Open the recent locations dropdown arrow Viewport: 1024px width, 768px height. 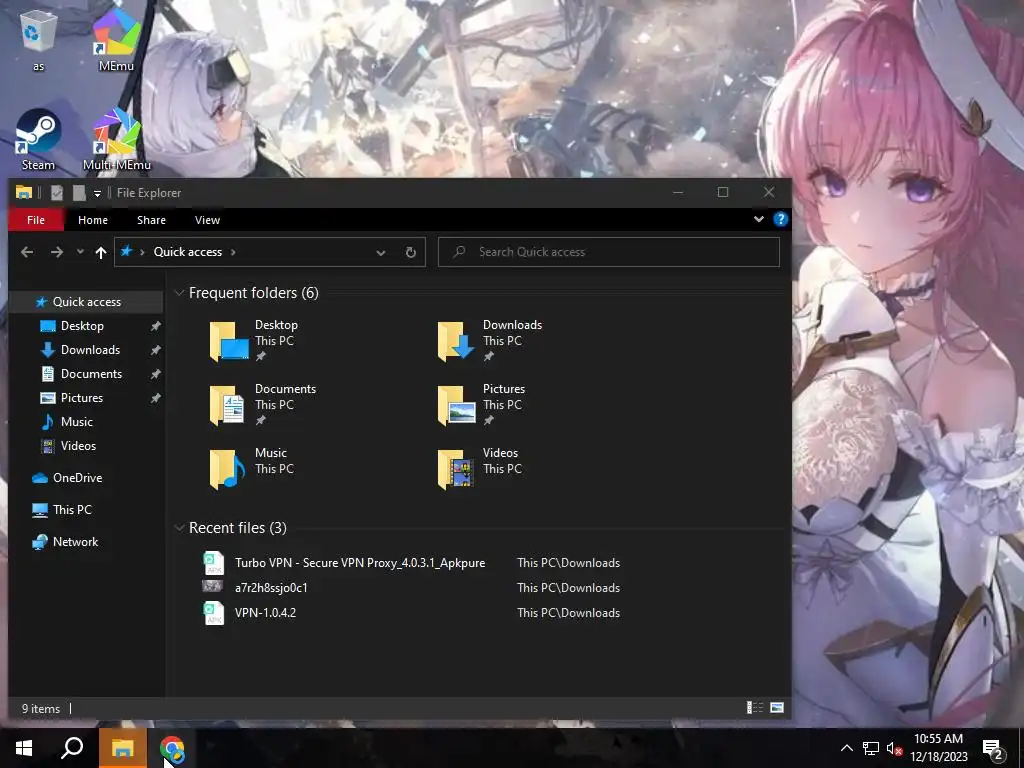click(x=80, y=252)
